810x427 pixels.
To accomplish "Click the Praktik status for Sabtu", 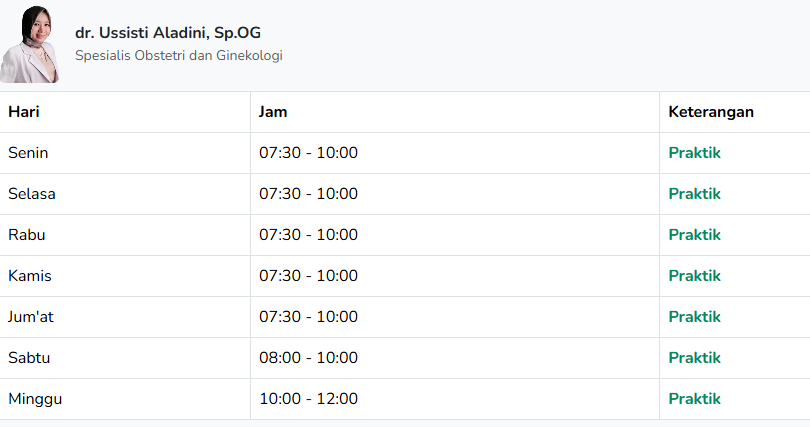I will click(694, 358).
